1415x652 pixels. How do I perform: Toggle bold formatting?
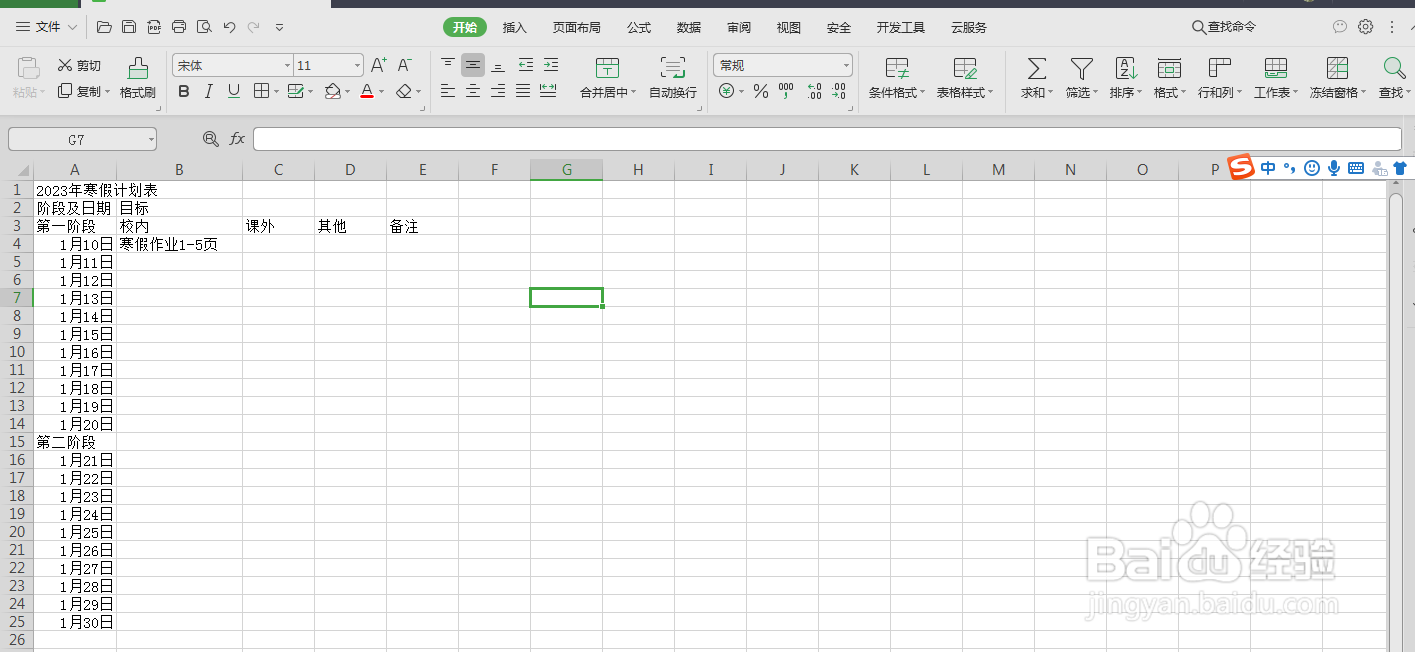[183, 91]
